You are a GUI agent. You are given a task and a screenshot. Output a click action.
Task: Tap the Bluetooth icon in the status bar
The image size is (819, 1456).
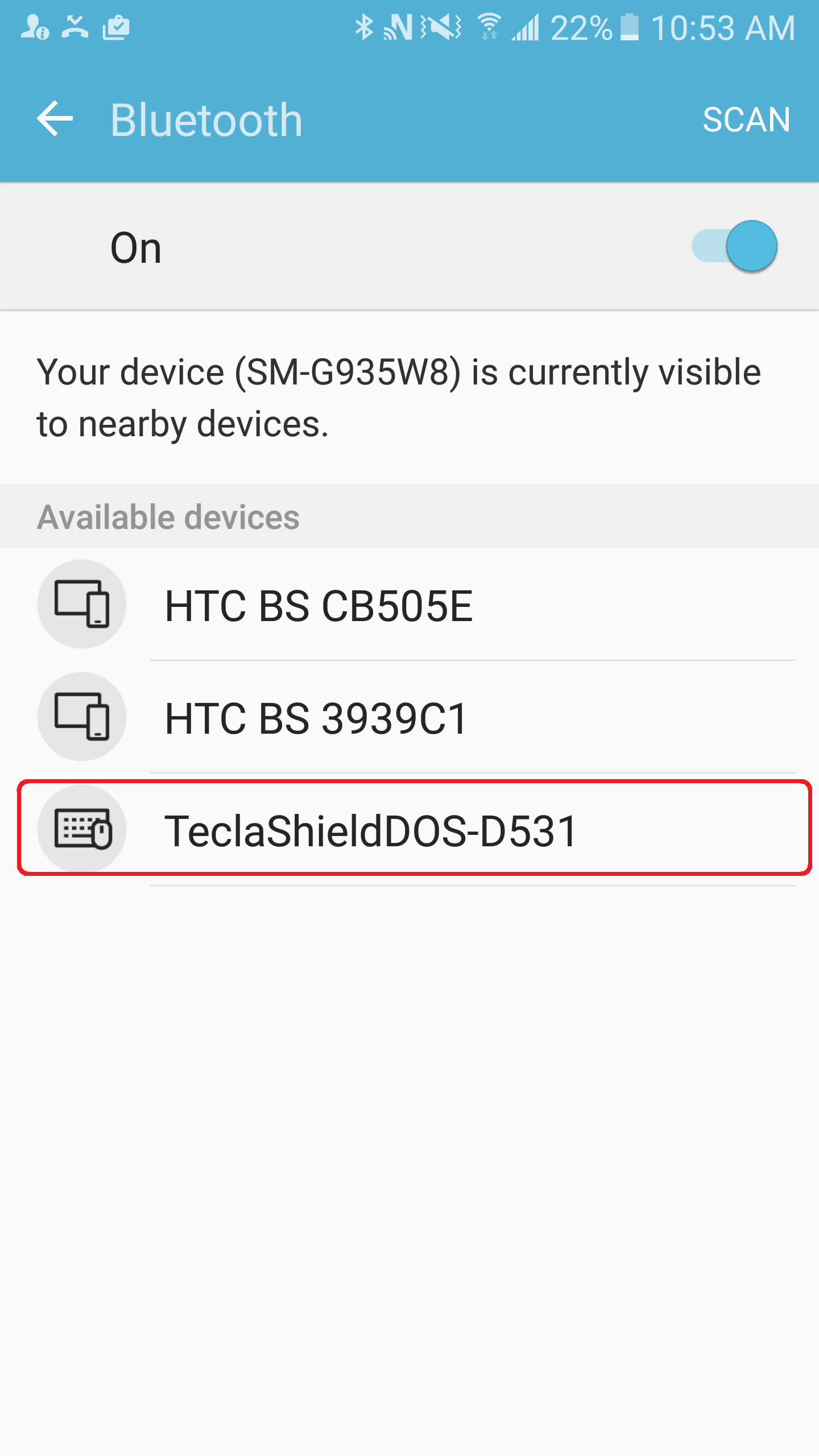(364, 27)
